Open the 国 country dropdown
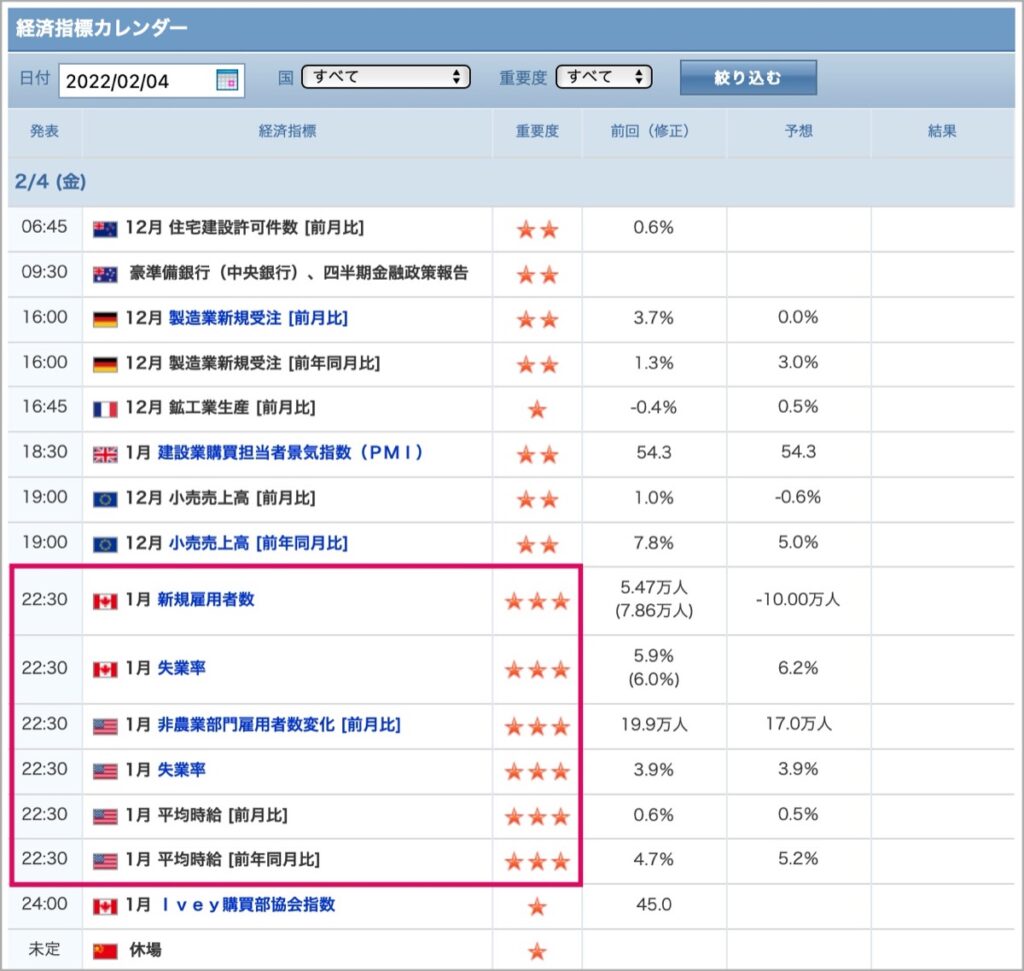The image size is (1024, 971). (x=385, y=77)
